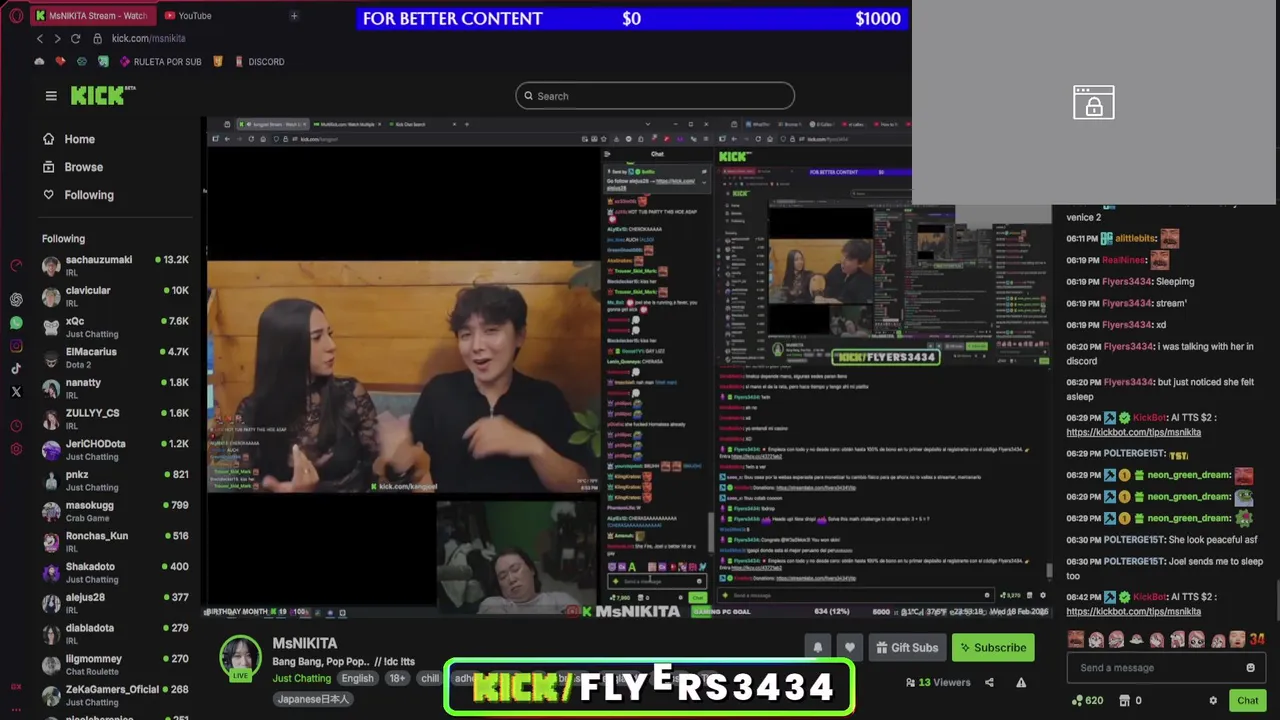The height and width of the screenshot is (720, 1280).
Task: Open nanatty channel from Following list
Action: click(x=115, y=388)
